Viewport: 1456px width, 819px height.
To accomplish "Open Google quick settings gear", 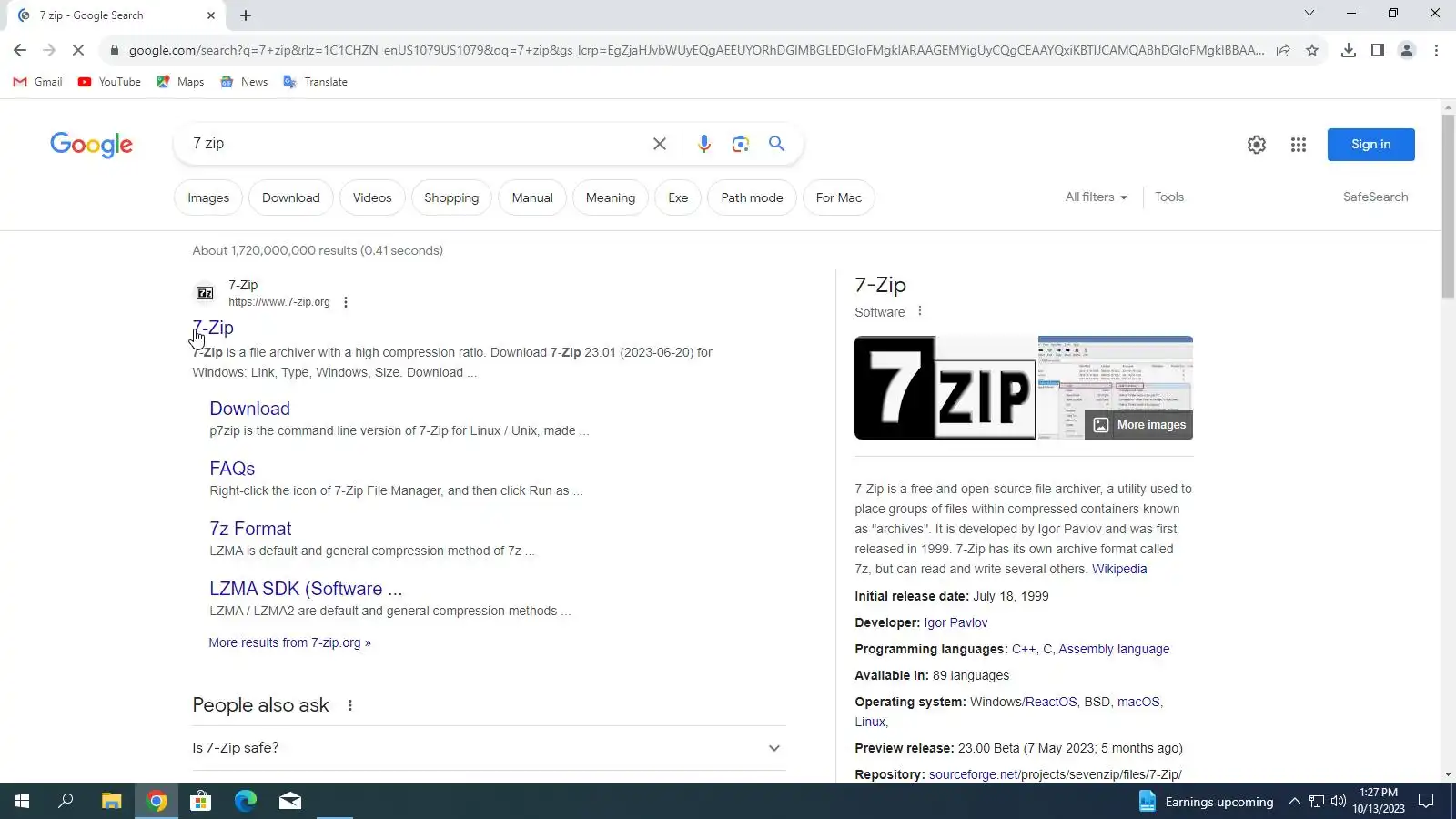I will tap(1257, 145).
